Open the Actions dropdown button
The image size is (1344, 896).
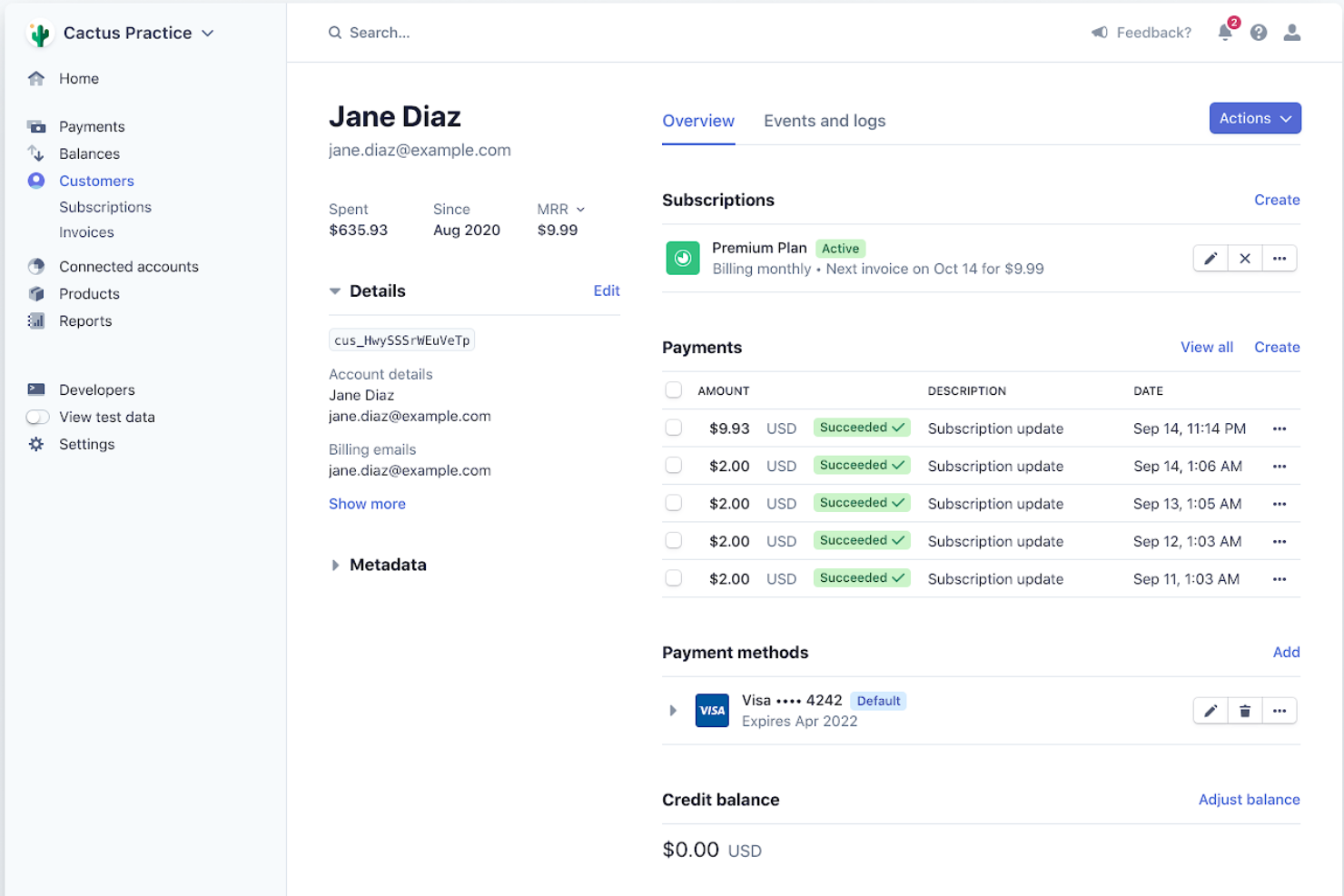[1255, 118]
